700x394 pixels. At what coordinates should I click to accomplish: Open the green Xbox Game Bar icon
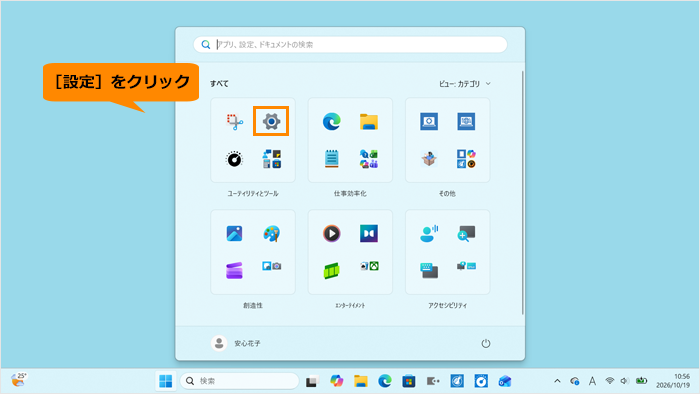[332, 270]
